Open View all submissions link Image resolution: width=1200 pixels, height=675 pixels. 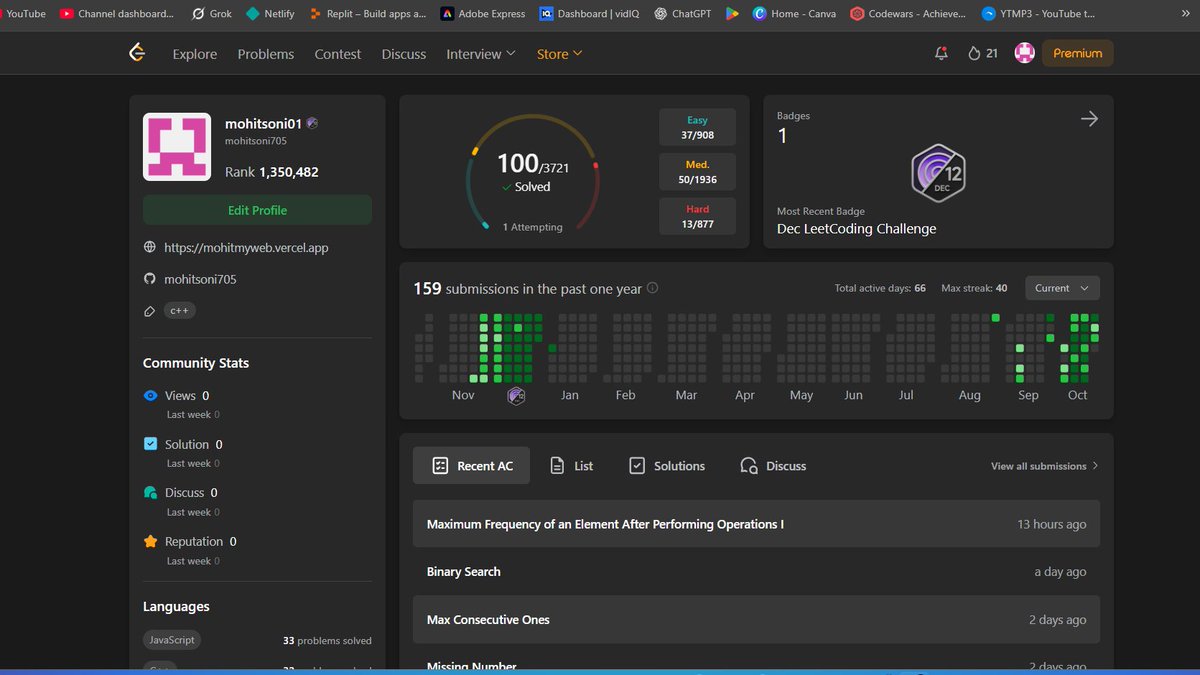(x=1037, y=465)
